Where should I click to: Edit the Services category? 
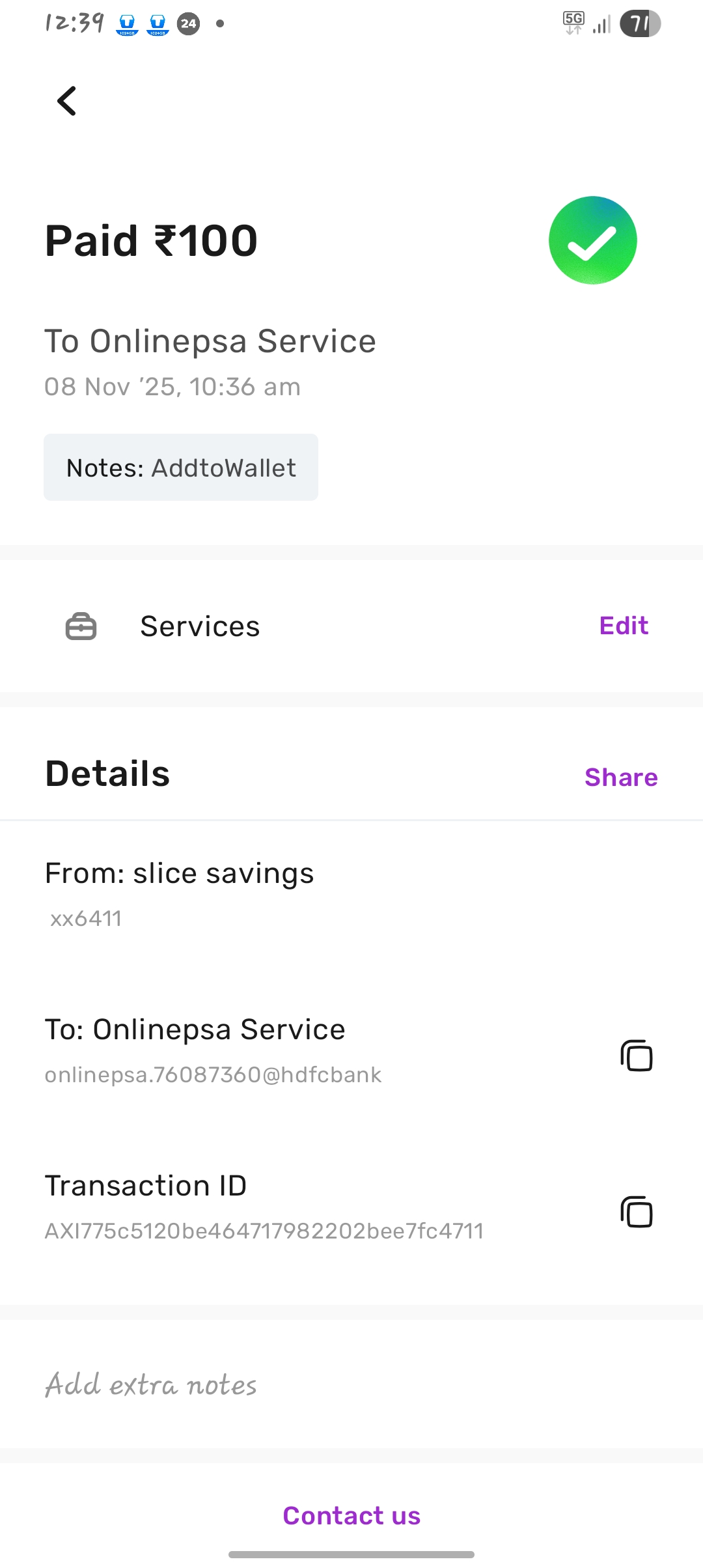pyautogui.click(x=624, y=626)
